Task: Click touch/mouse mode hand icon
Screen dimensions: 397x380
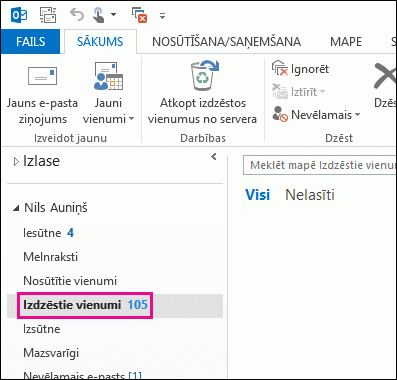Action: click(x=99, y=15)
